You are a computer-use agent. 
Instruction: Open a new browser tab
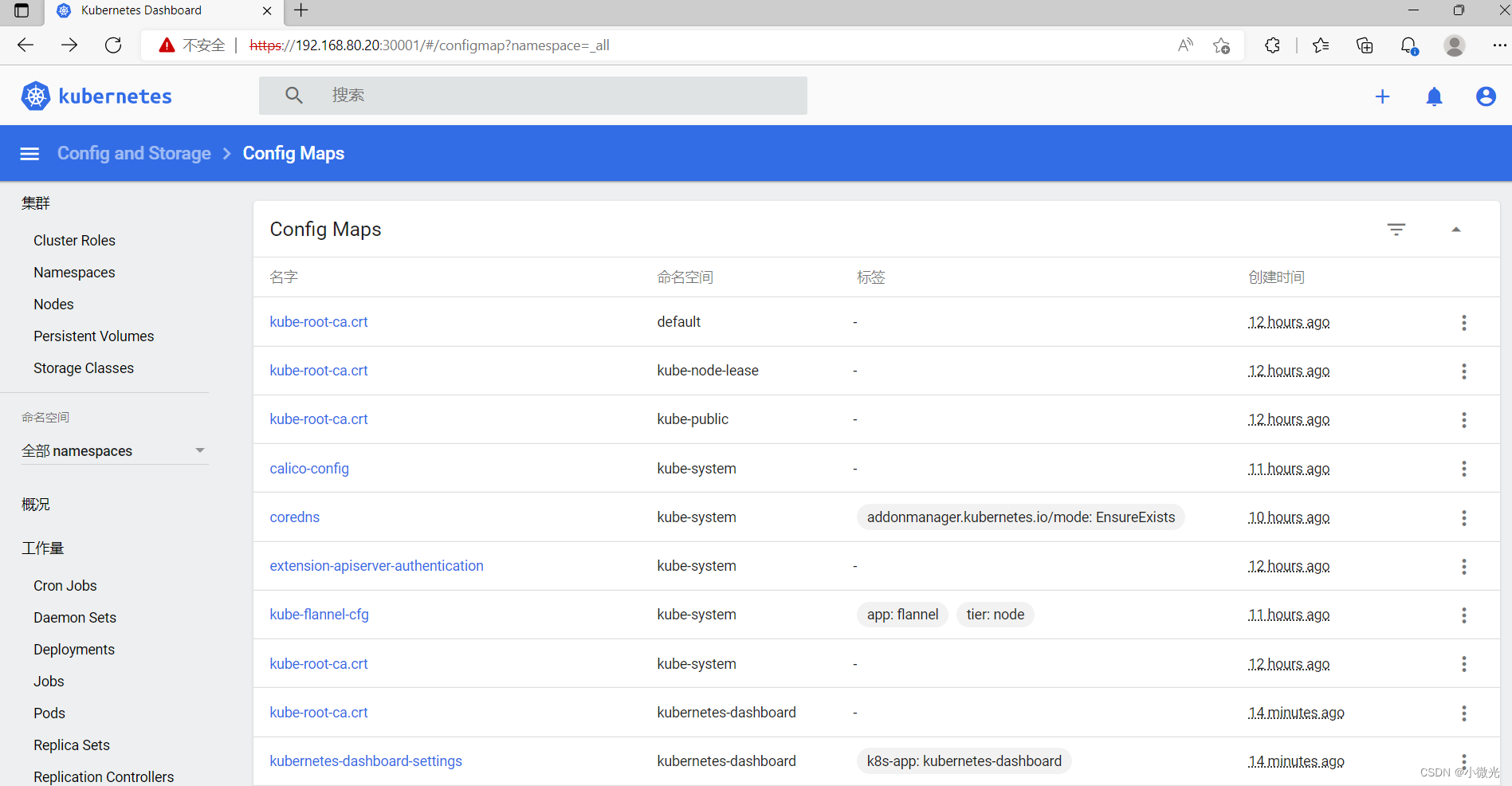coord(301,10)
